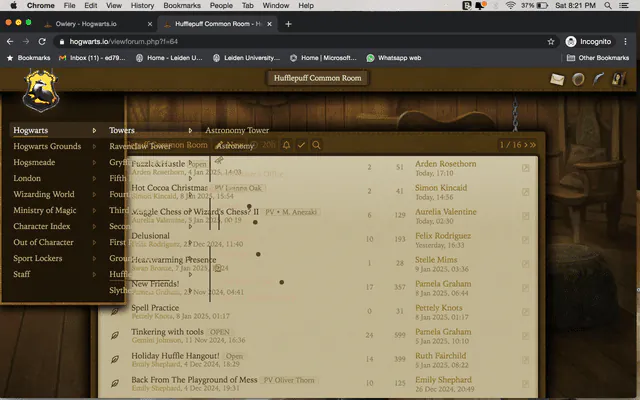
Task: Open Chrome History menu
Action: pyautogui.click(x=142, y=5)
